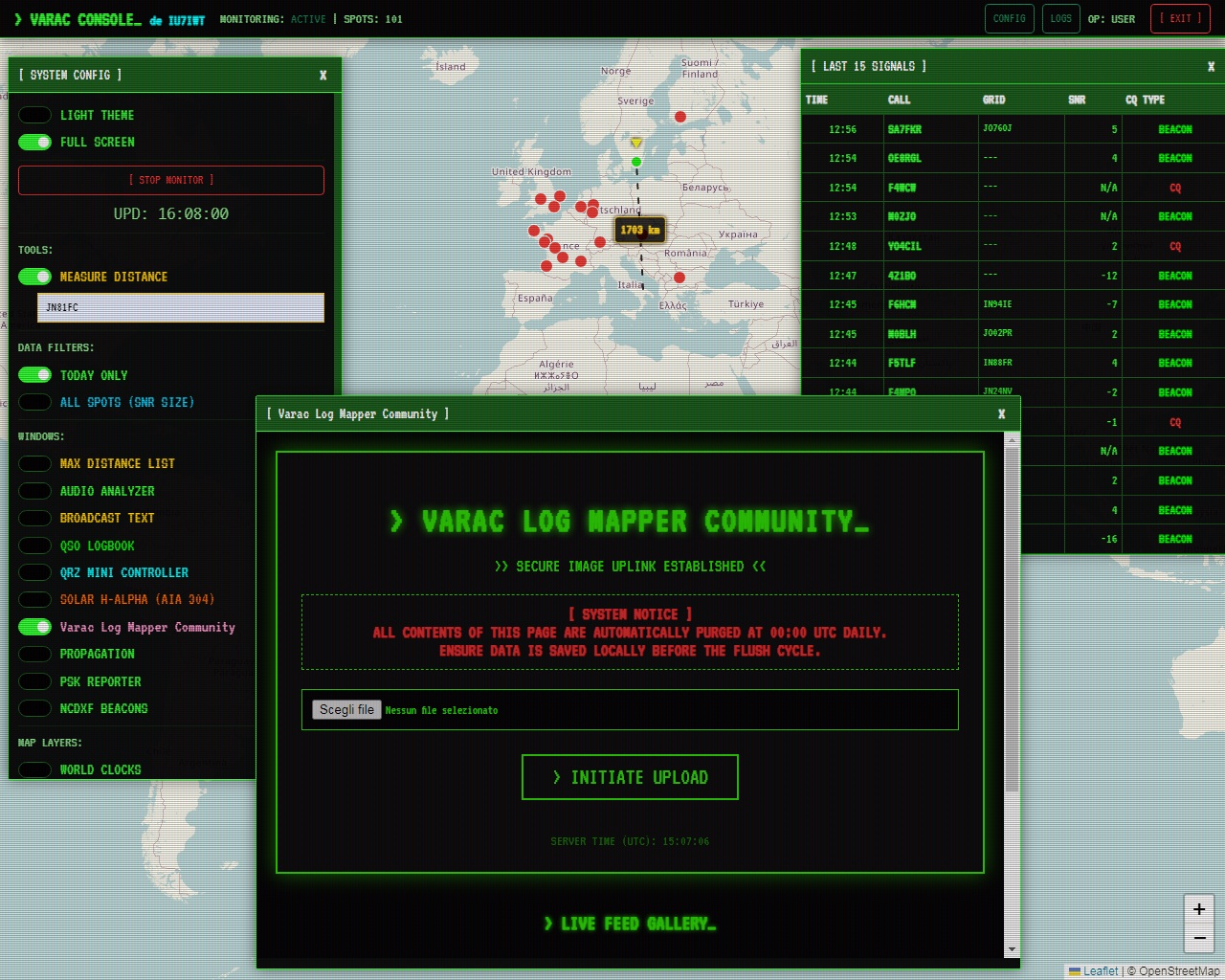This screenshot has width=1225, height=980.
Task: Close the Varac Log Mapper Community window
Action: tap(1001, 414)
